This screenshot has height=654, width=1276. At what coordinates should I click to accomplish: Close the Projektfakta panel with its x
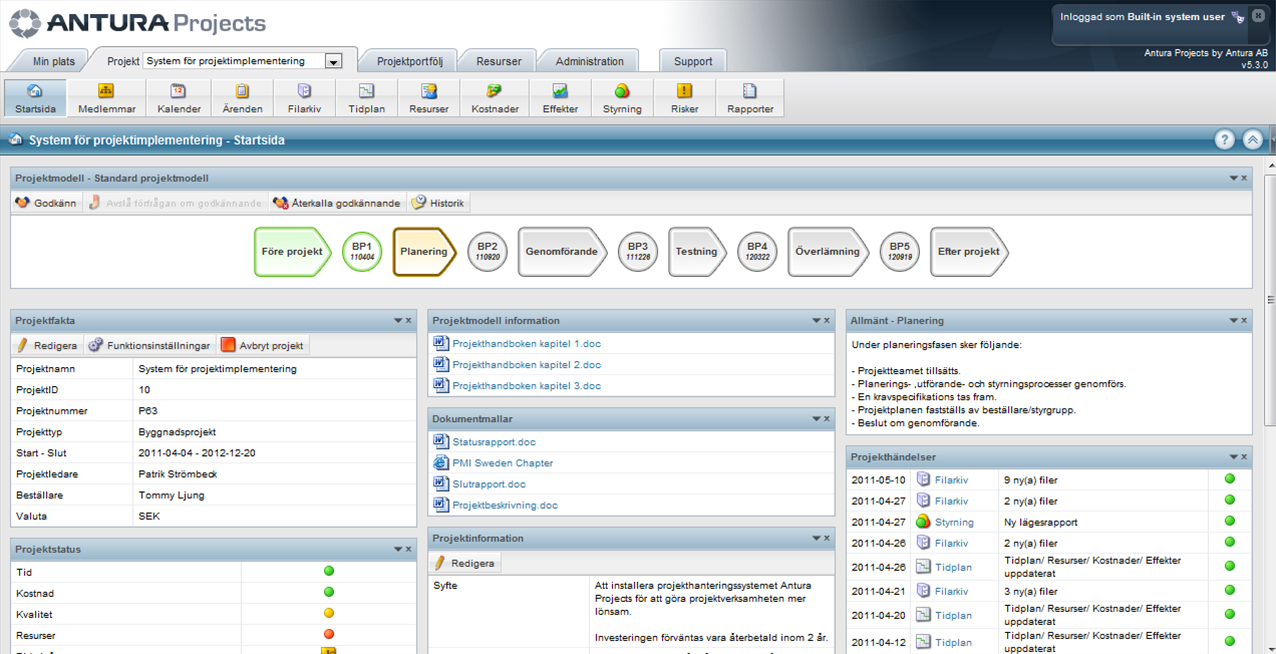[x=408, y=321]
